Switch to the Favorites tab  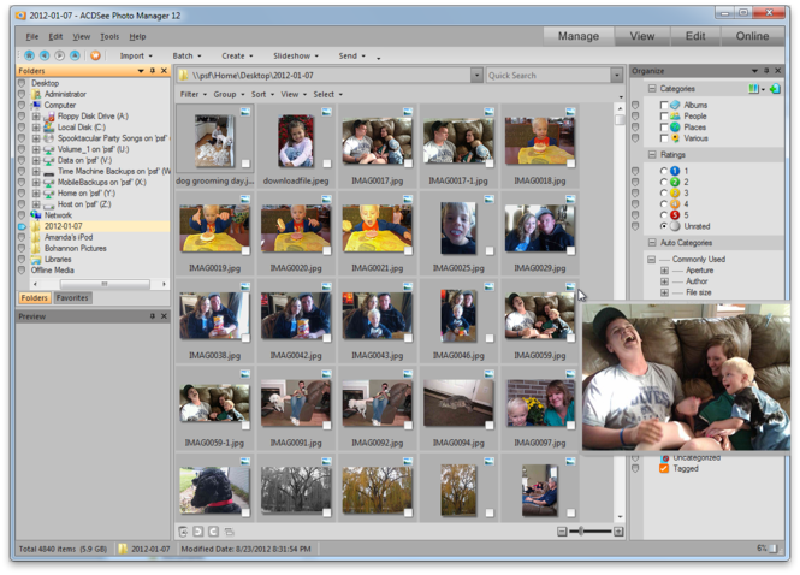click(x=72, y=298)
